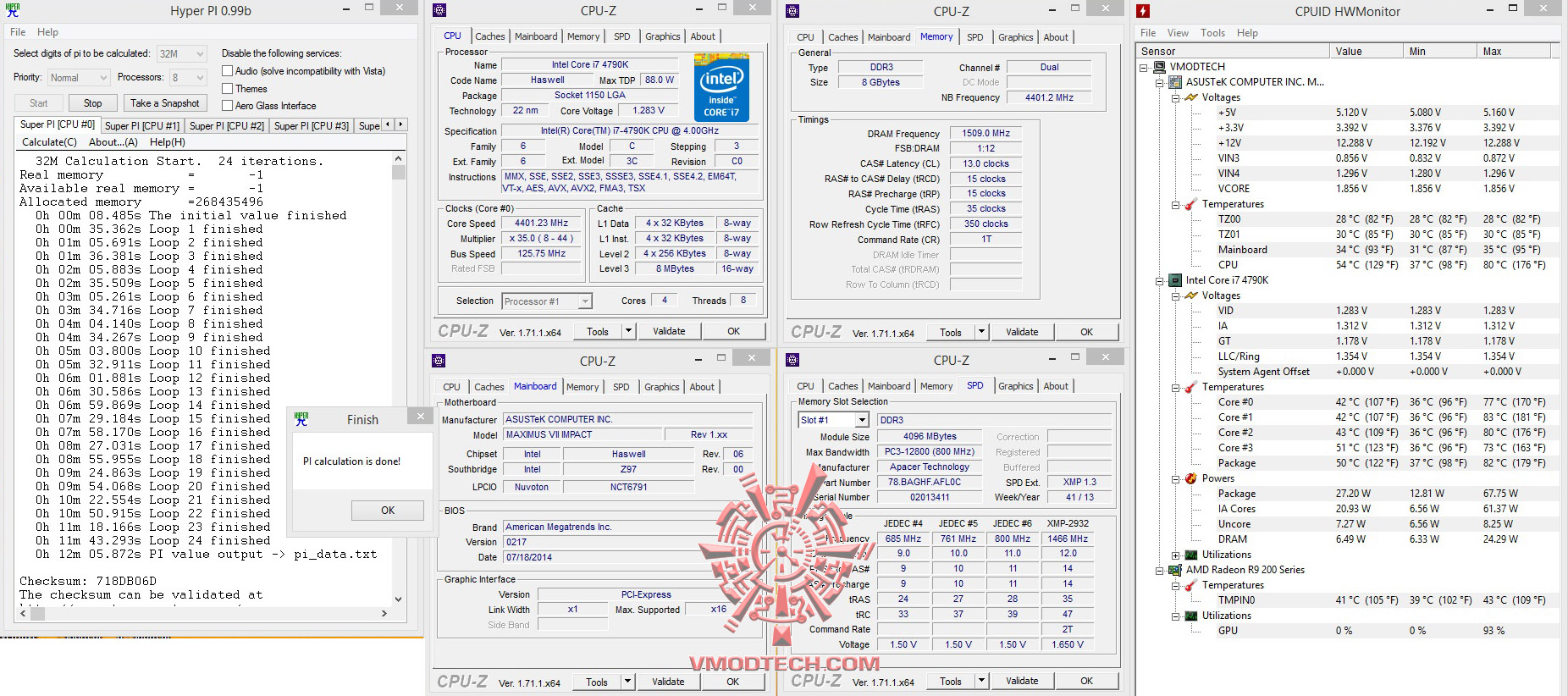The height and width of the screenshot is (696, 1568).
Task: Open About tab in Mainboard CPU-Z window
Action: coord(702,387)
